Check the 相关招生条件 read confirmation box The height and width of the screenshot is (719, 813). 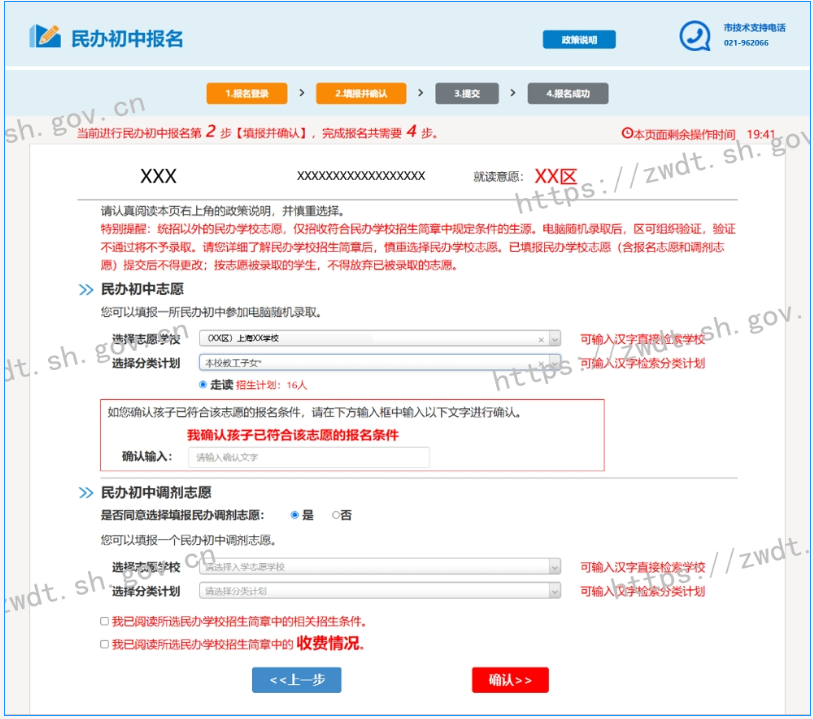pyautogui.click(x=105, y=621)
